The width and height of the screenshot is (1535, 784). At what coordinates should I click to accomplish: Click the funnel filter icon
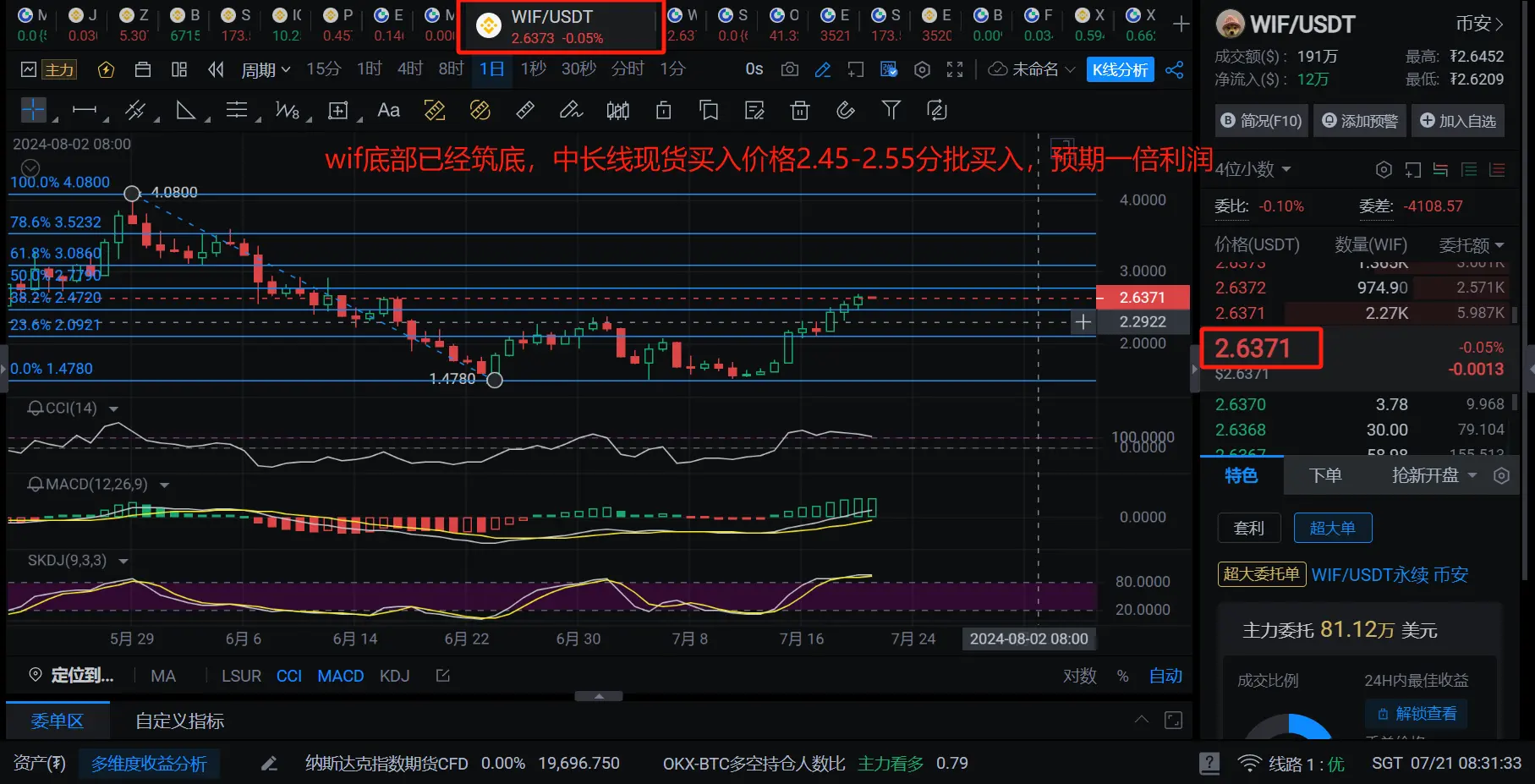pos(891,110)
